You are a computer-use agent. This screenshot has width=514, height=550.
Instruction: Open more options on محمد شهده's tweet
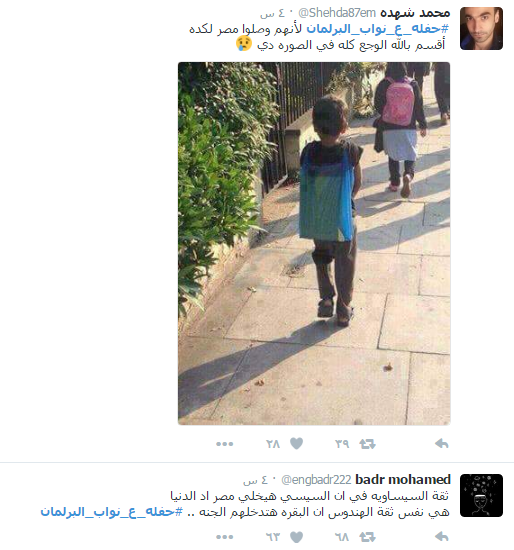click(225, 444)
